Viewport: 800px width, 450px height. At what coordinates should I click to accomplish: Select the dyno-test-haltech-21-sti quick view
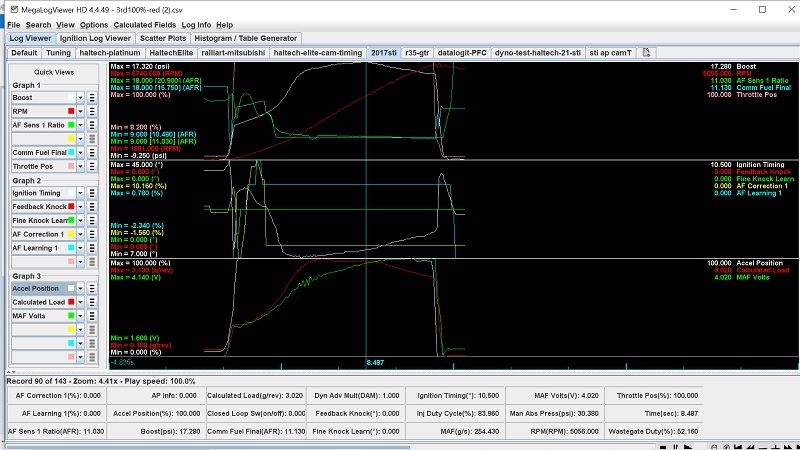point(538,53)
